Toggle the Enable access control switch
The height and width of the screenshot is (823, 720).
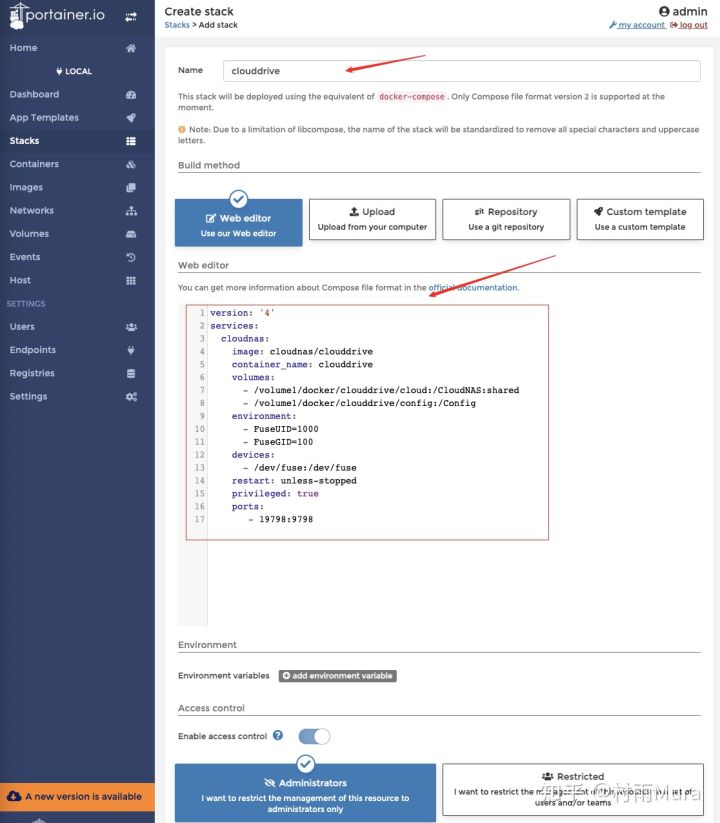click(x=313, y=736)
